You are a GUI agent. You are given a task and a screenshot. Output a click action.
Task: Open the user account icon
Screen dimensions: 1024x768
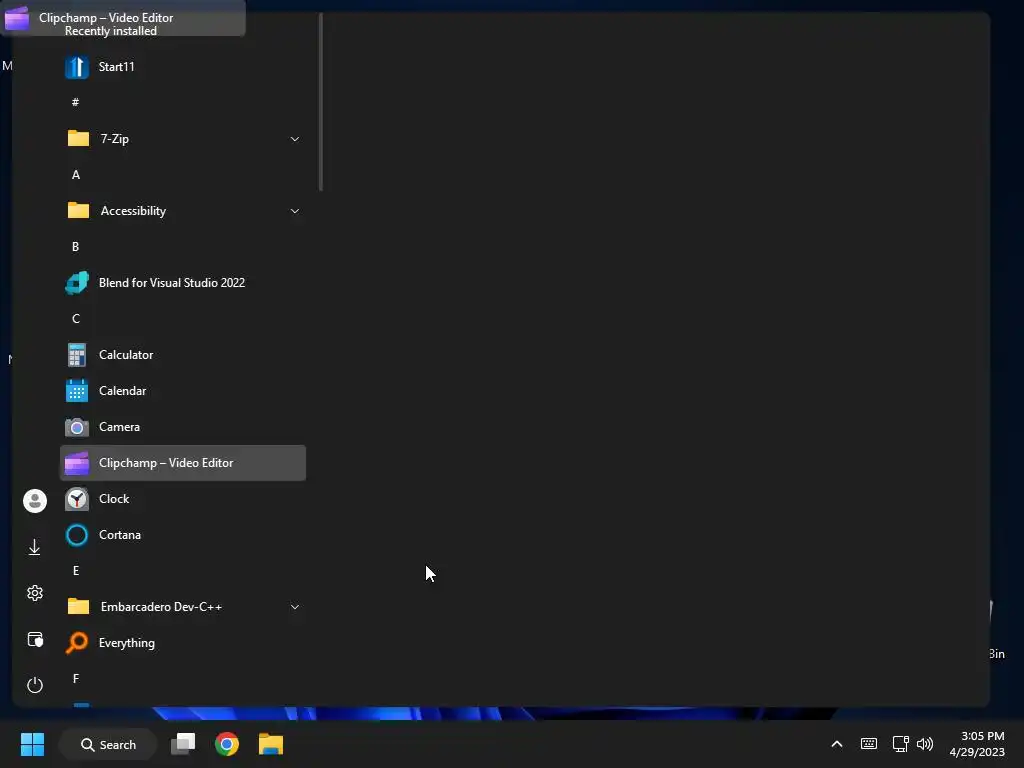35,501
